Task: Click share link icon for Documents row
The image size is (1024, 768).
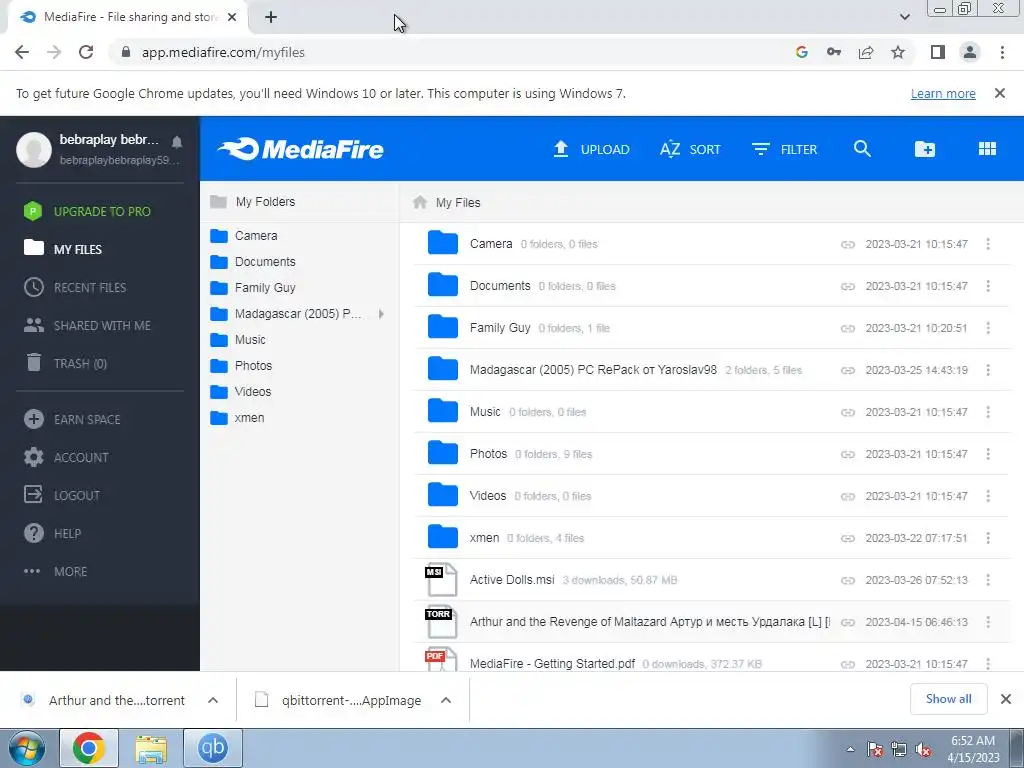Action: [x=848, y=286]
